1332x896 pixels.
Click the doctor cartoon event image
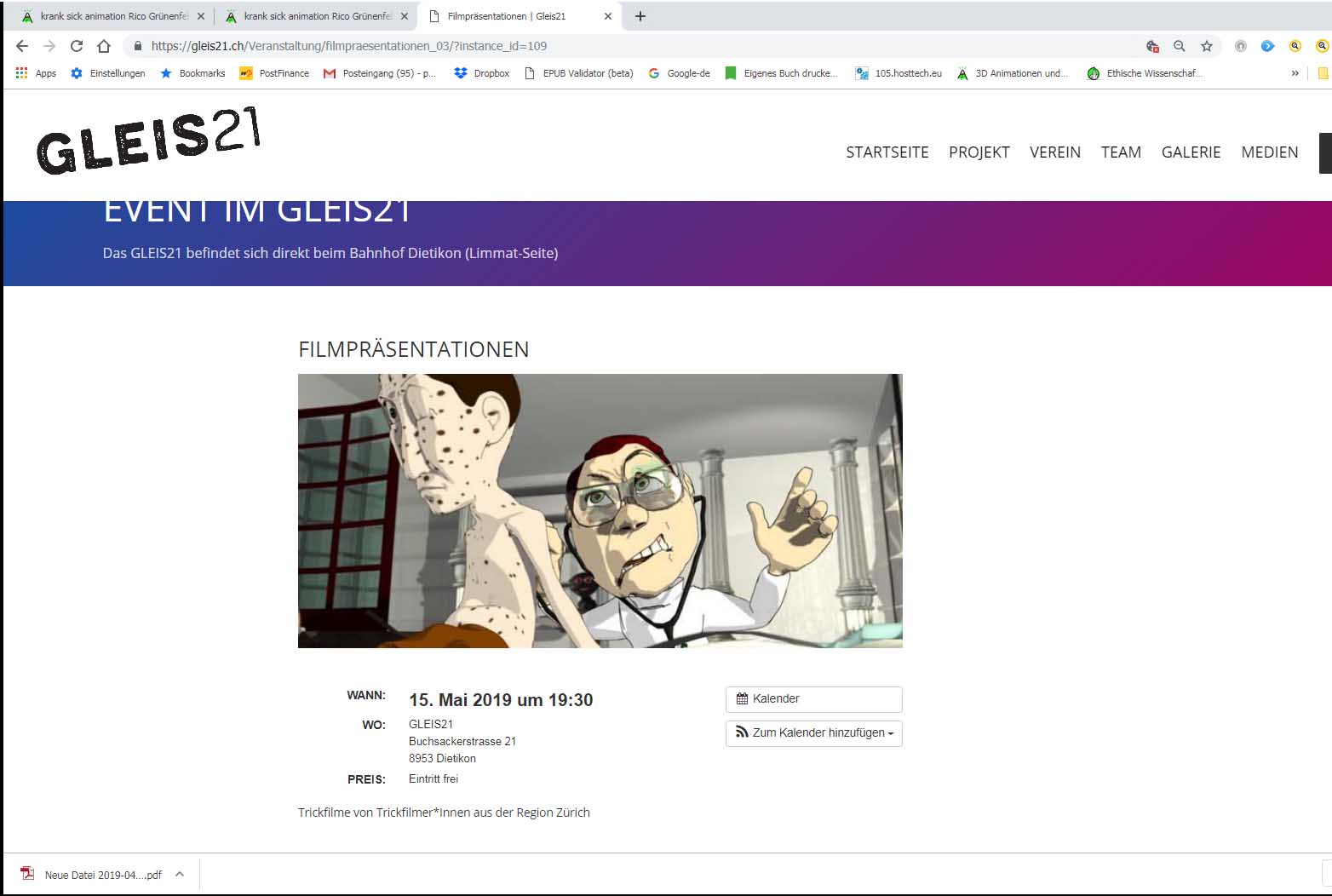click(600, 511)
